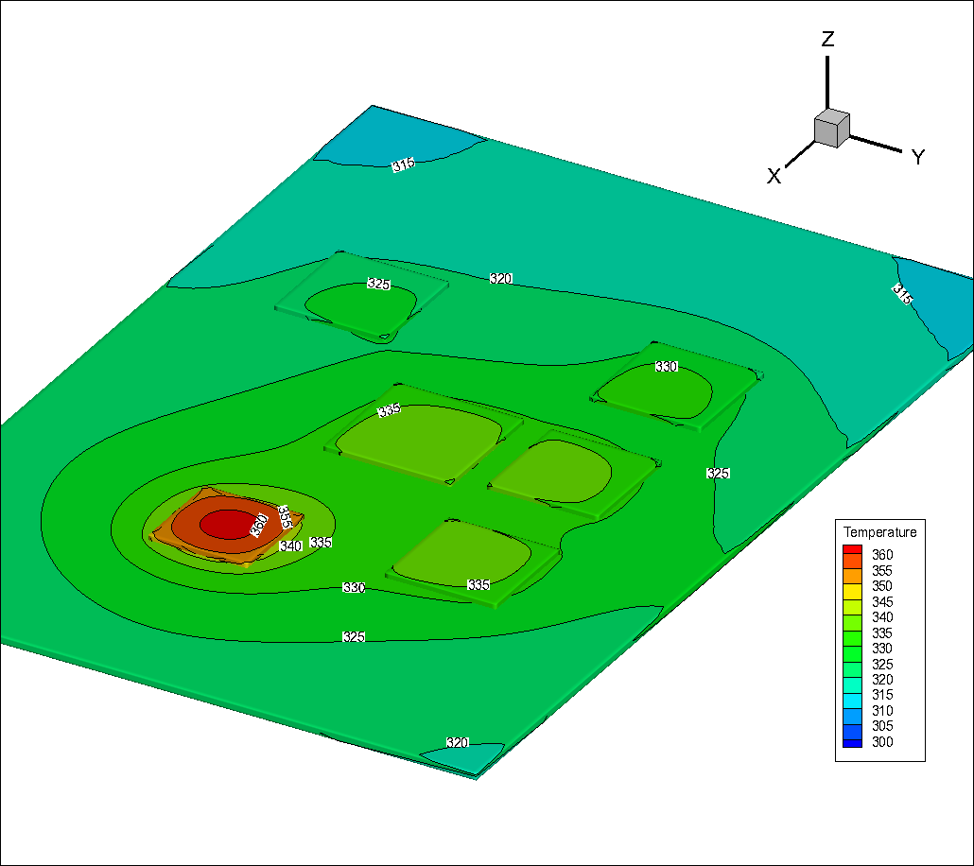Click the 320 label above the chips
The height and width of the screenshot is (866, 974).
[x=501, y=278]
